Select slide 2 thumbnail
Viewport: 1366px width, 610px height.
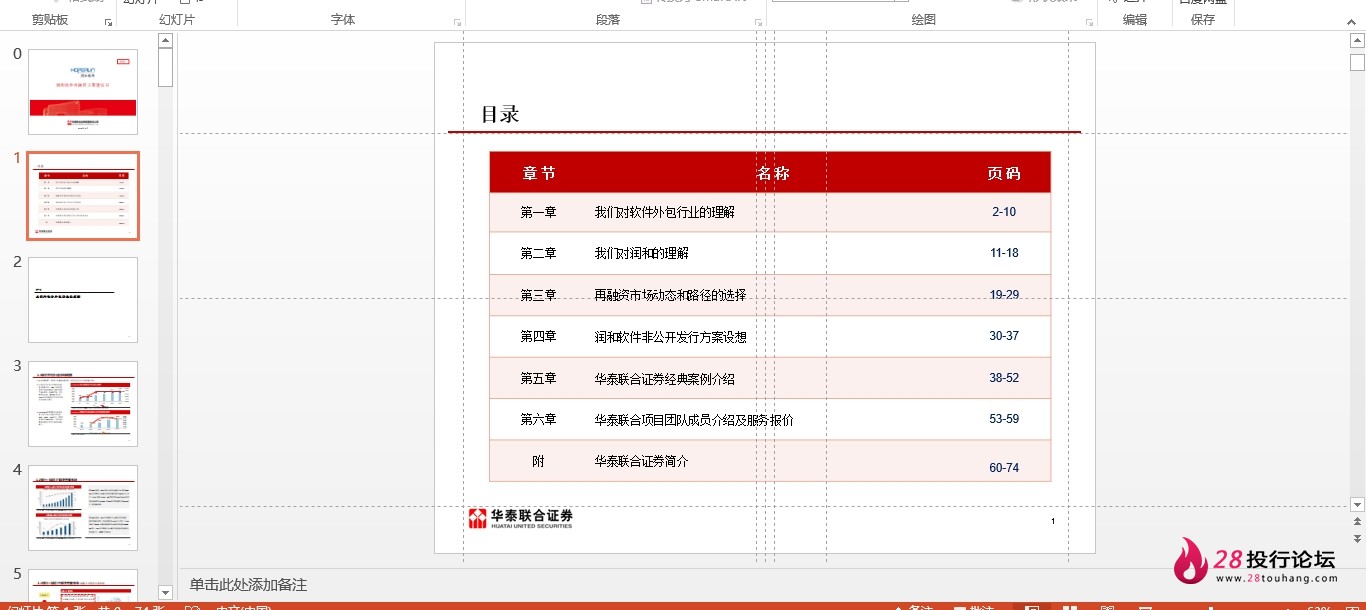[83, 300]
